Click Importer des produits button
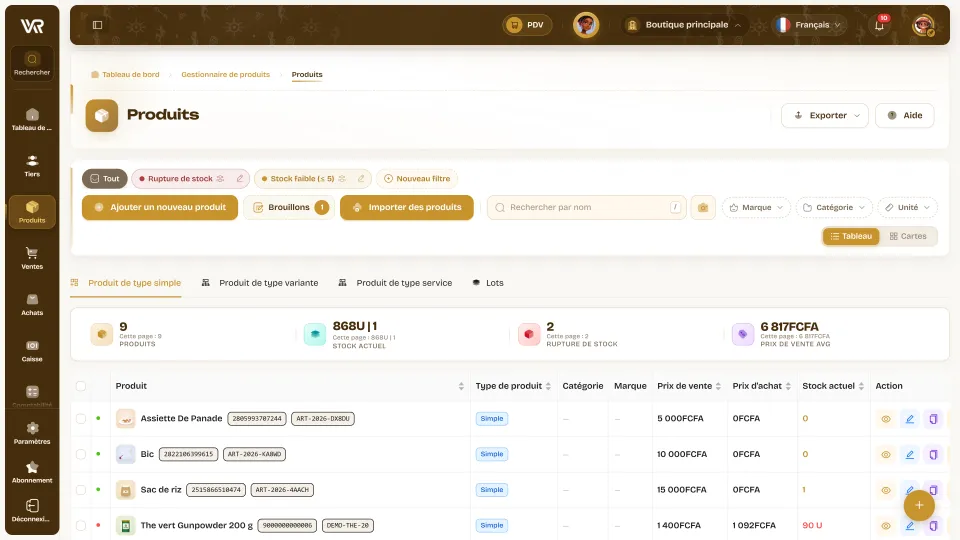960x540 pixels. point(407,208)
